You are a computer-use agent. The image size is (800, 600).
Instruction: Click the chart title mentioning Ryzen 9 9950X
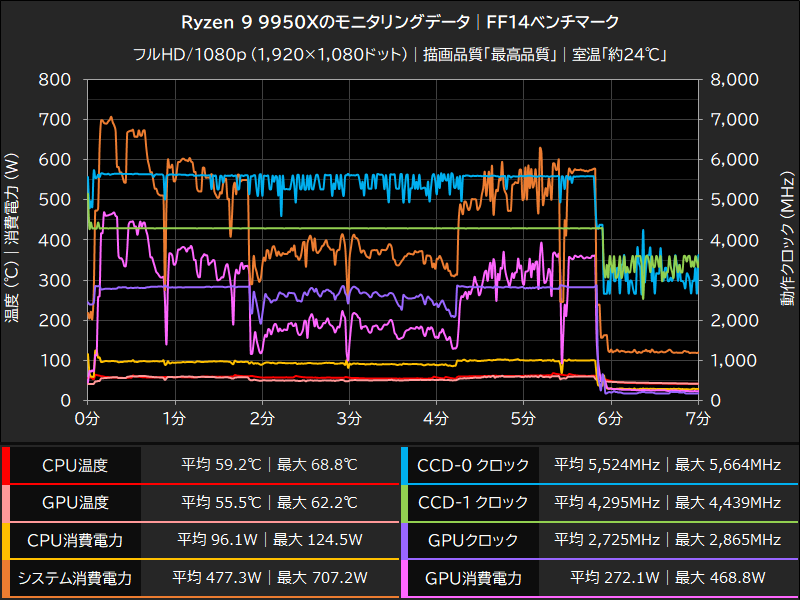point(400,17)
